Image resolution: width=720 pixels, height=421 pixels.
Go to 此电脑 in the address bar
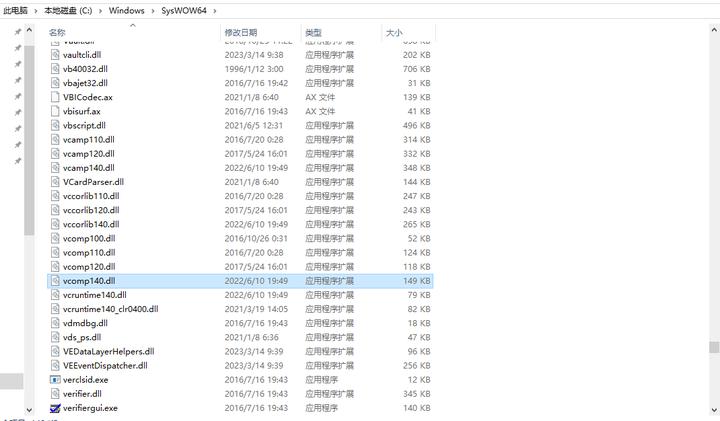15,11
